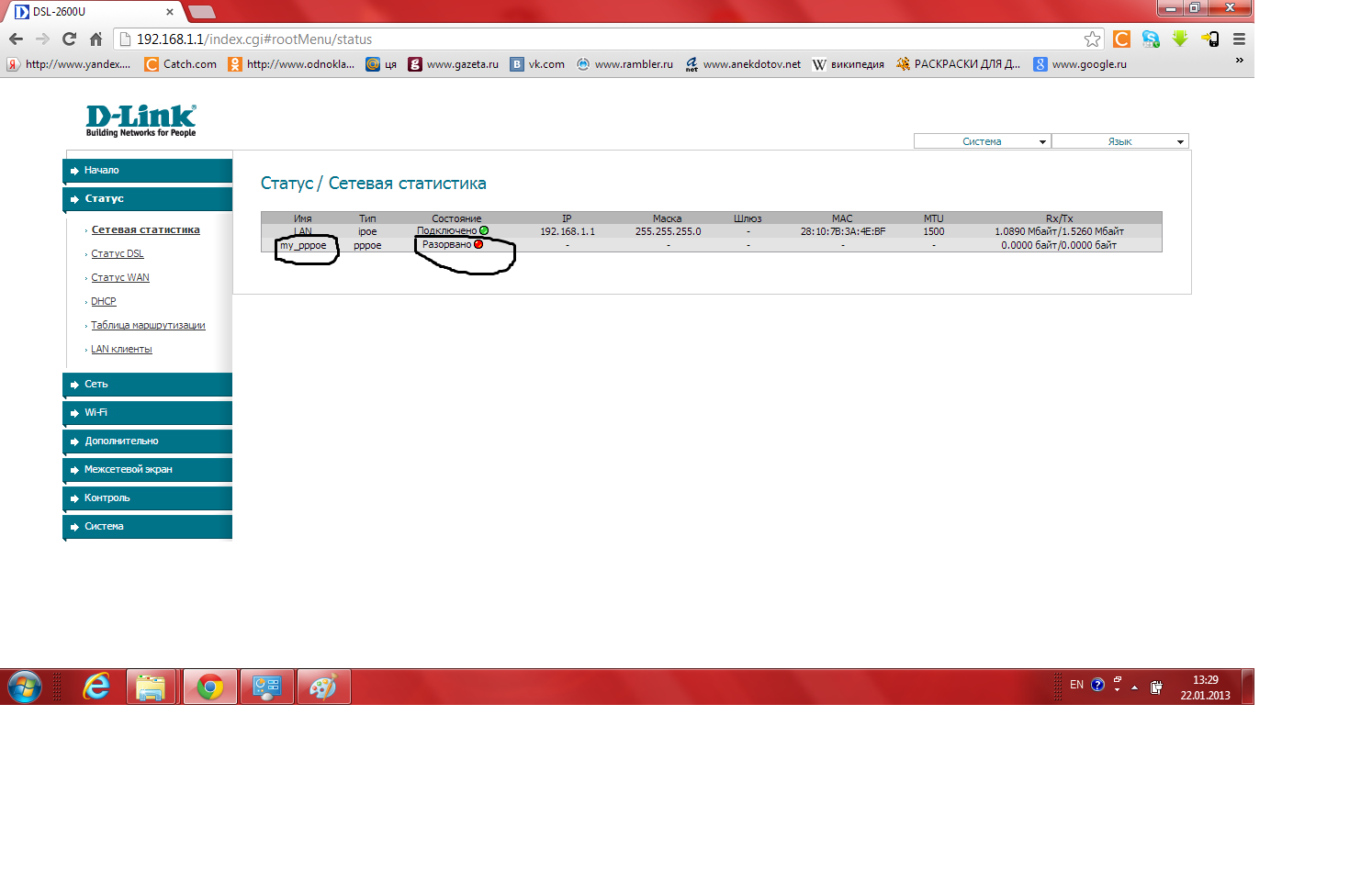
Task: Collapse the Статус menu section
Action: [148, 199]
